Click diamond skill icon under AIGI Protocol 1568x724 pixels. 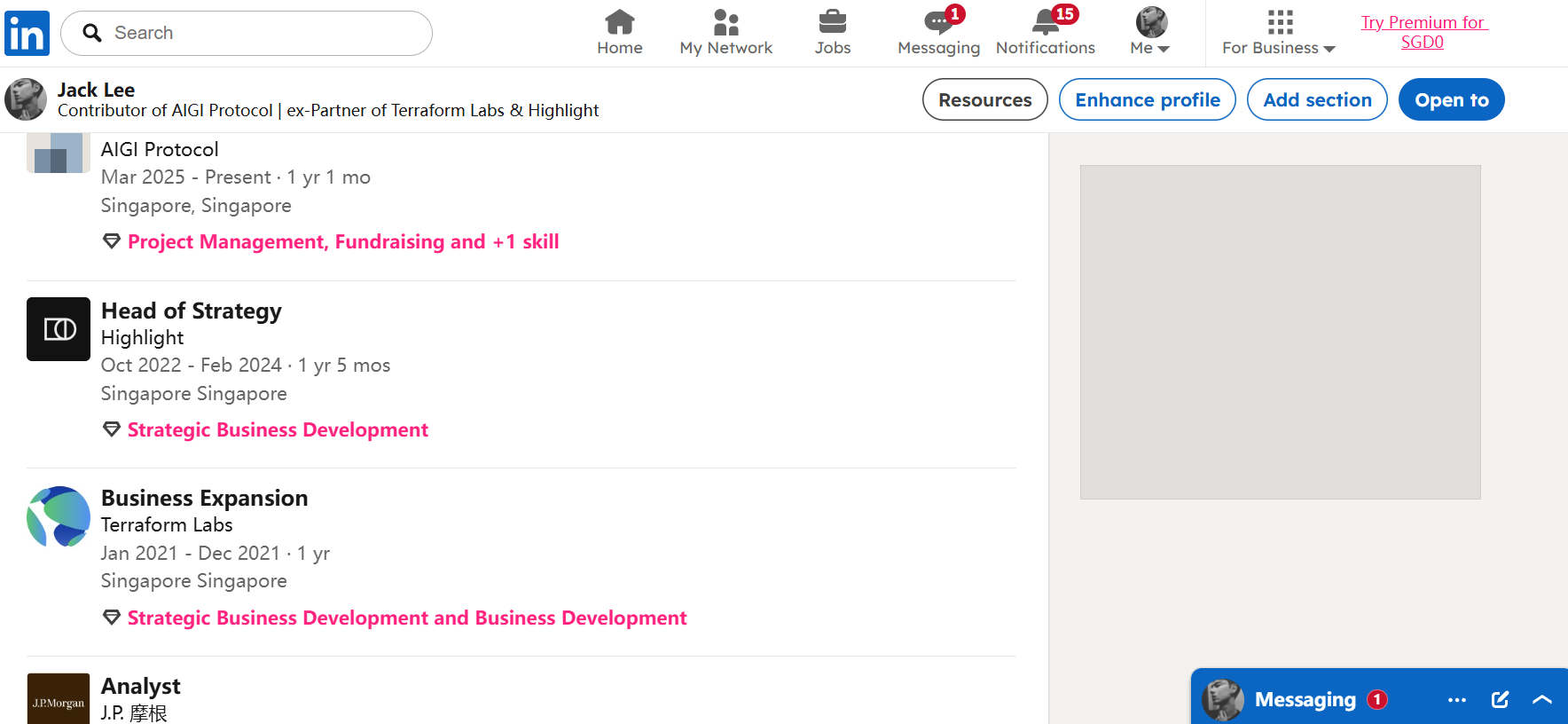coord(112,241)
